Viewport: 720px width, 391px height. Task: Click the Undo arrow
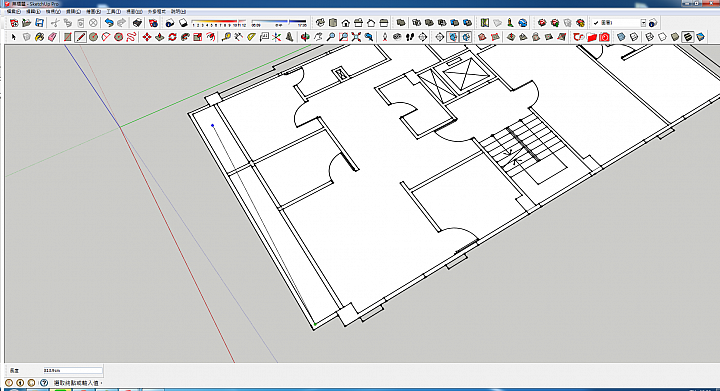tap(109, 22)
